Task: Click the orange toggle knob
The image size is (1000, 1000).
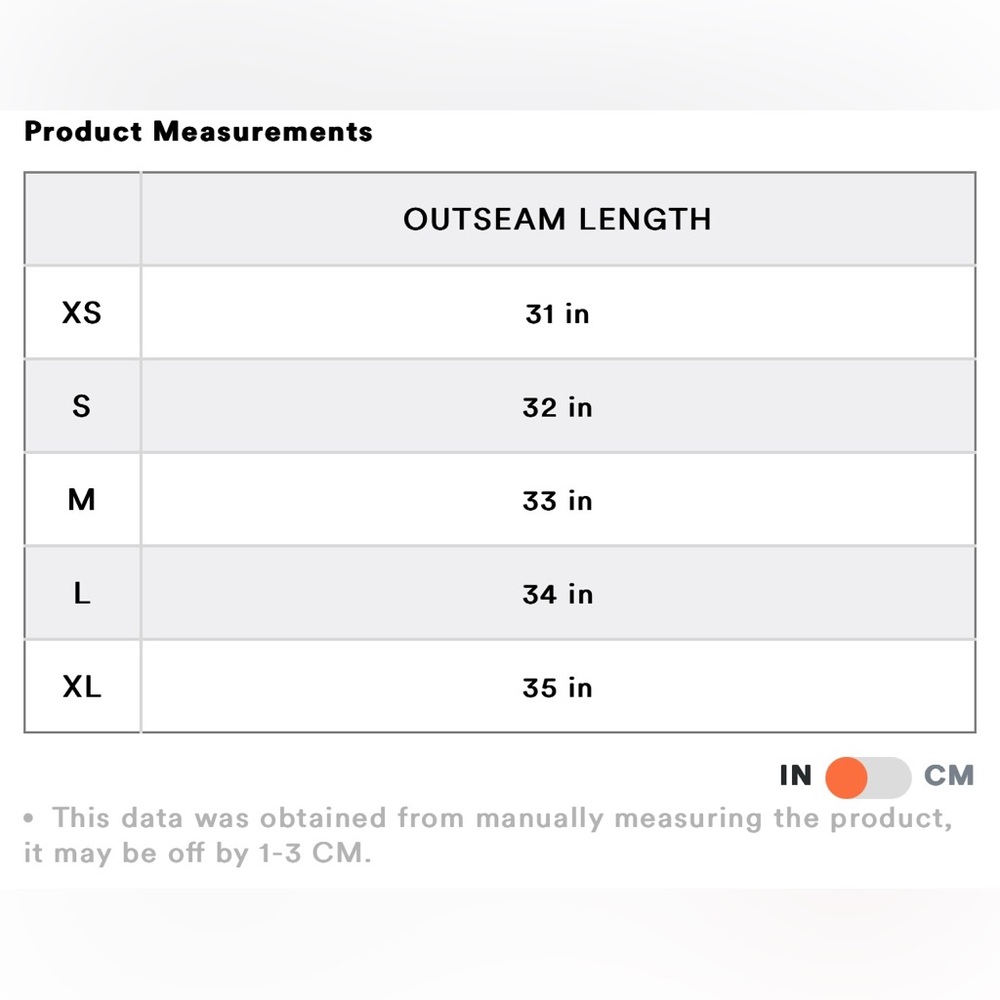Action: tap(846, 777)
